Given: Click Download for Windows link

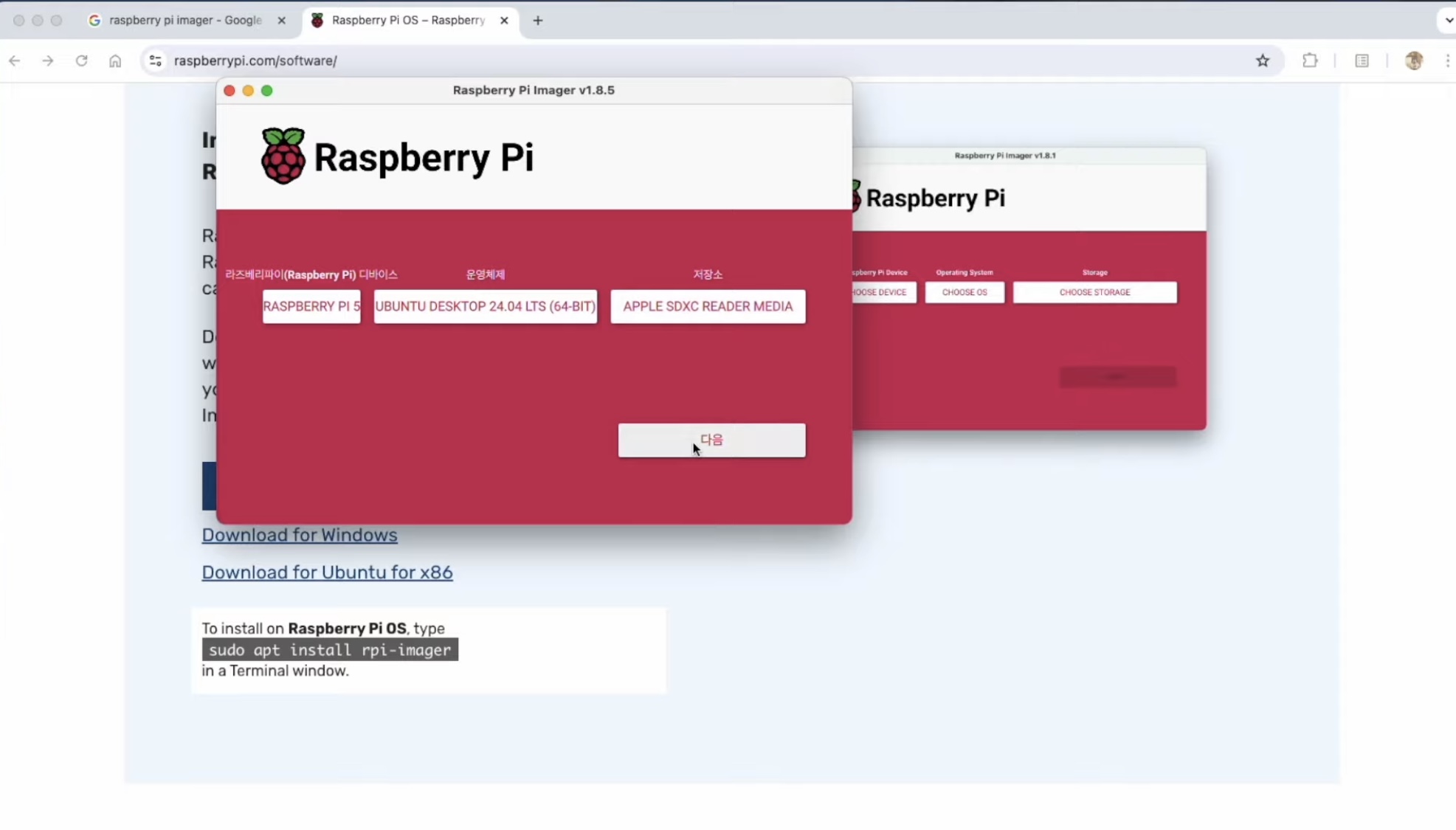Looking at the screenshot, I should pyautogui.click(x=300, y=535).
